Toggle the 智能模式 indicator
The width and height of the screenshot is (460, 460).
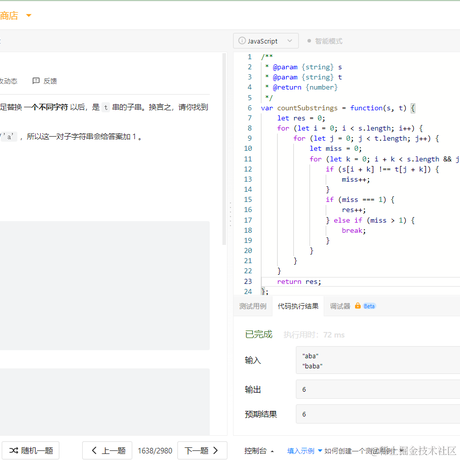pos(325,41)
